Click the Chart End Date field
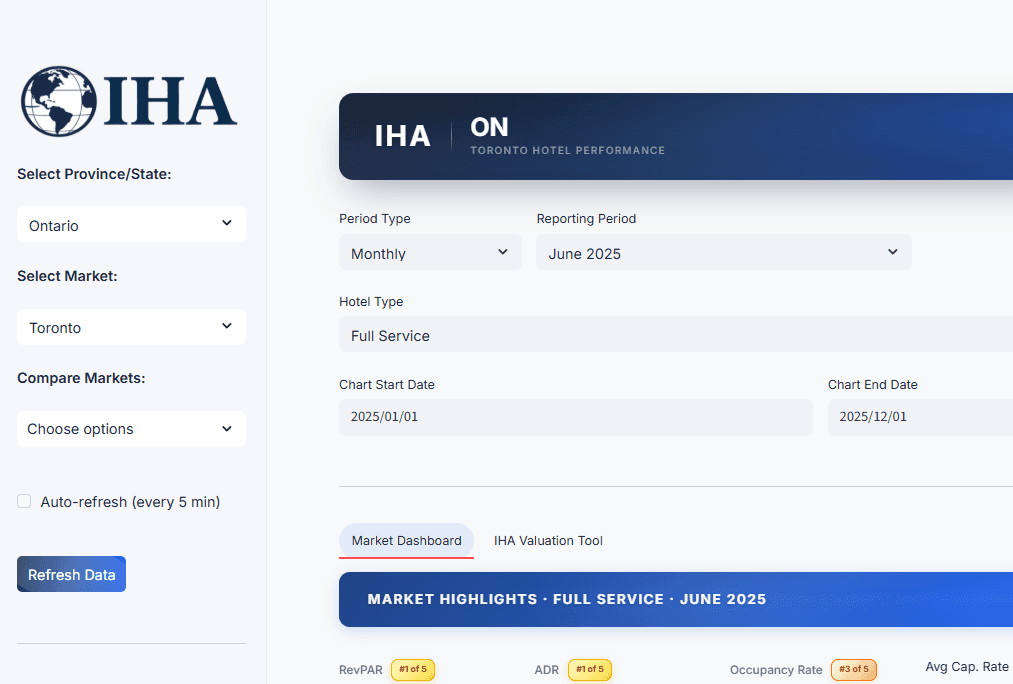The height and width of the screenshot is (684, 1013). point(919,417)
